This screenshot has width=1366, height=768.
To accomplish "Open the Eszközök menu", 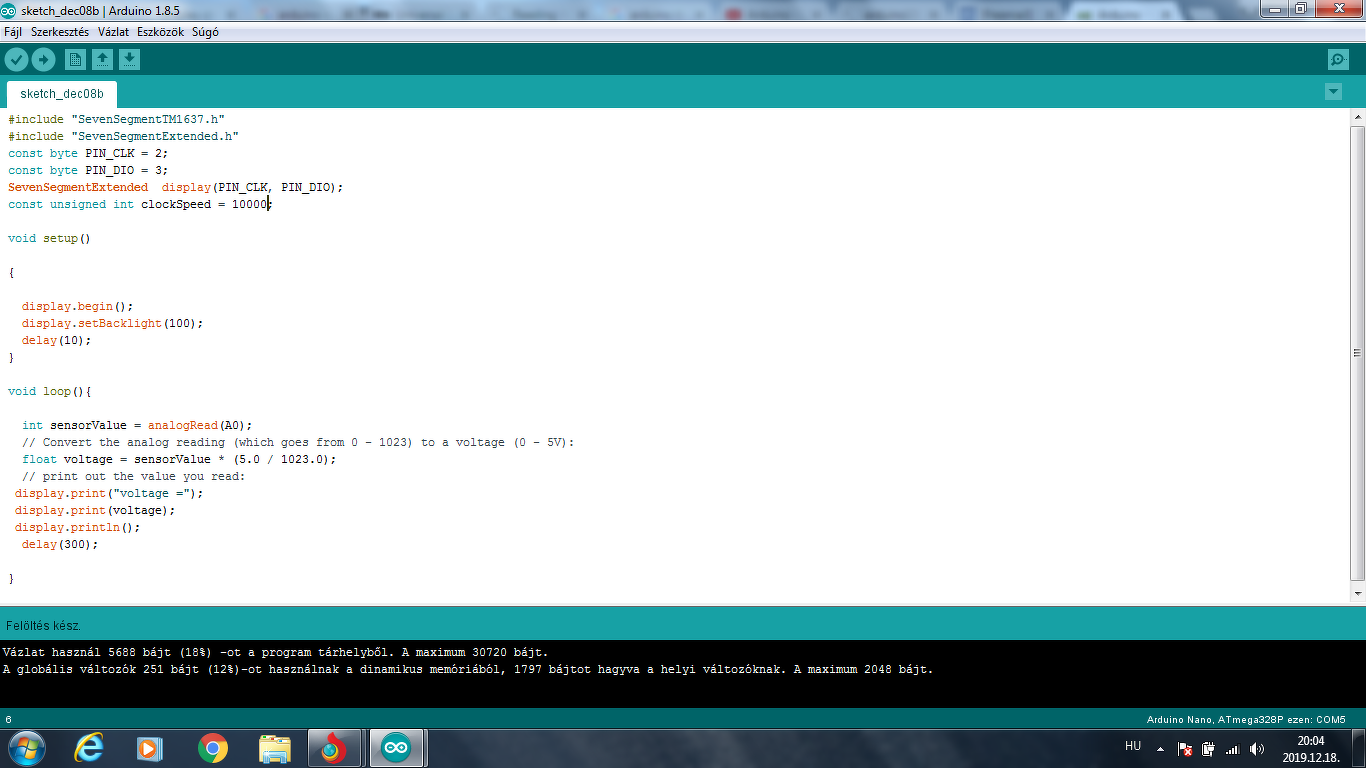I will (x=160, y=32).
